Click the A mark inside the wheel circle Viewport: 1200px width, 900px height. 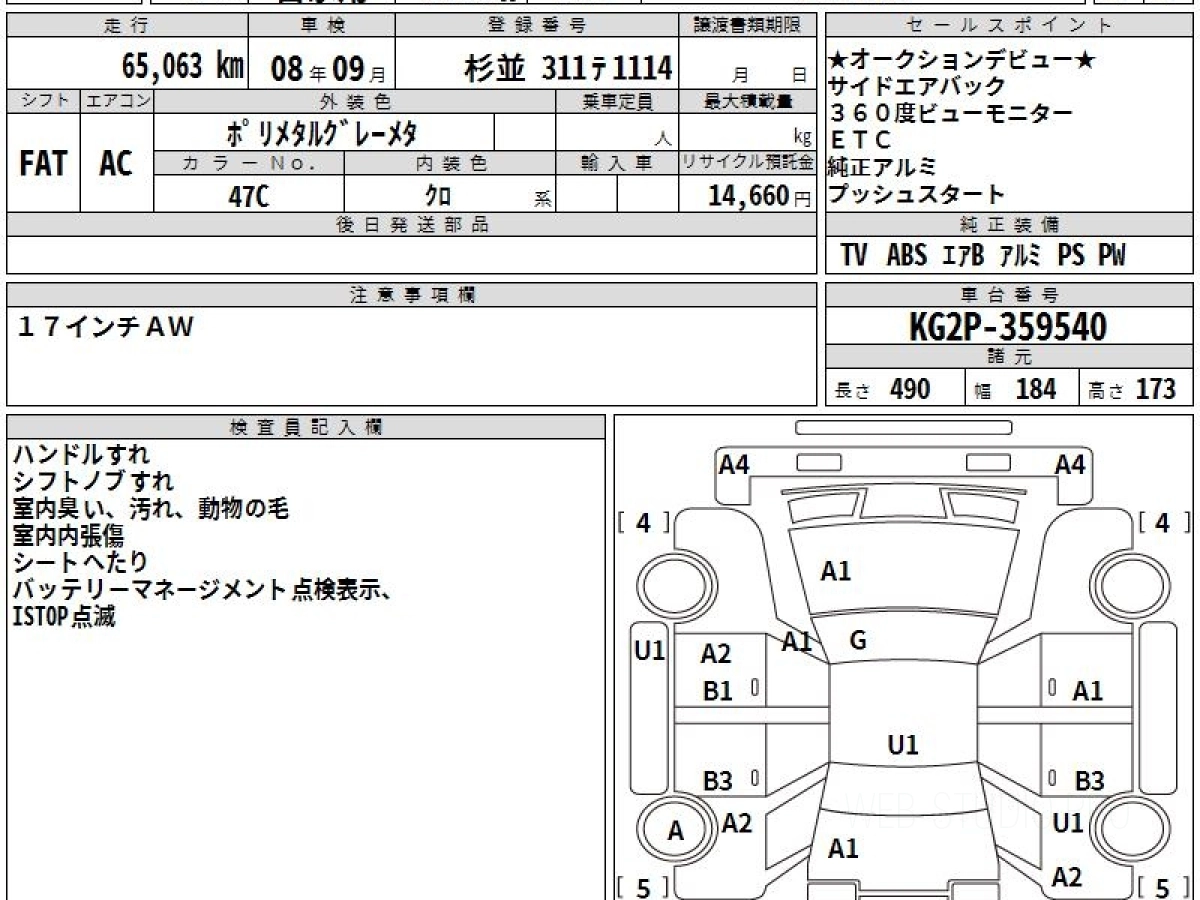[x=676, y=830]
